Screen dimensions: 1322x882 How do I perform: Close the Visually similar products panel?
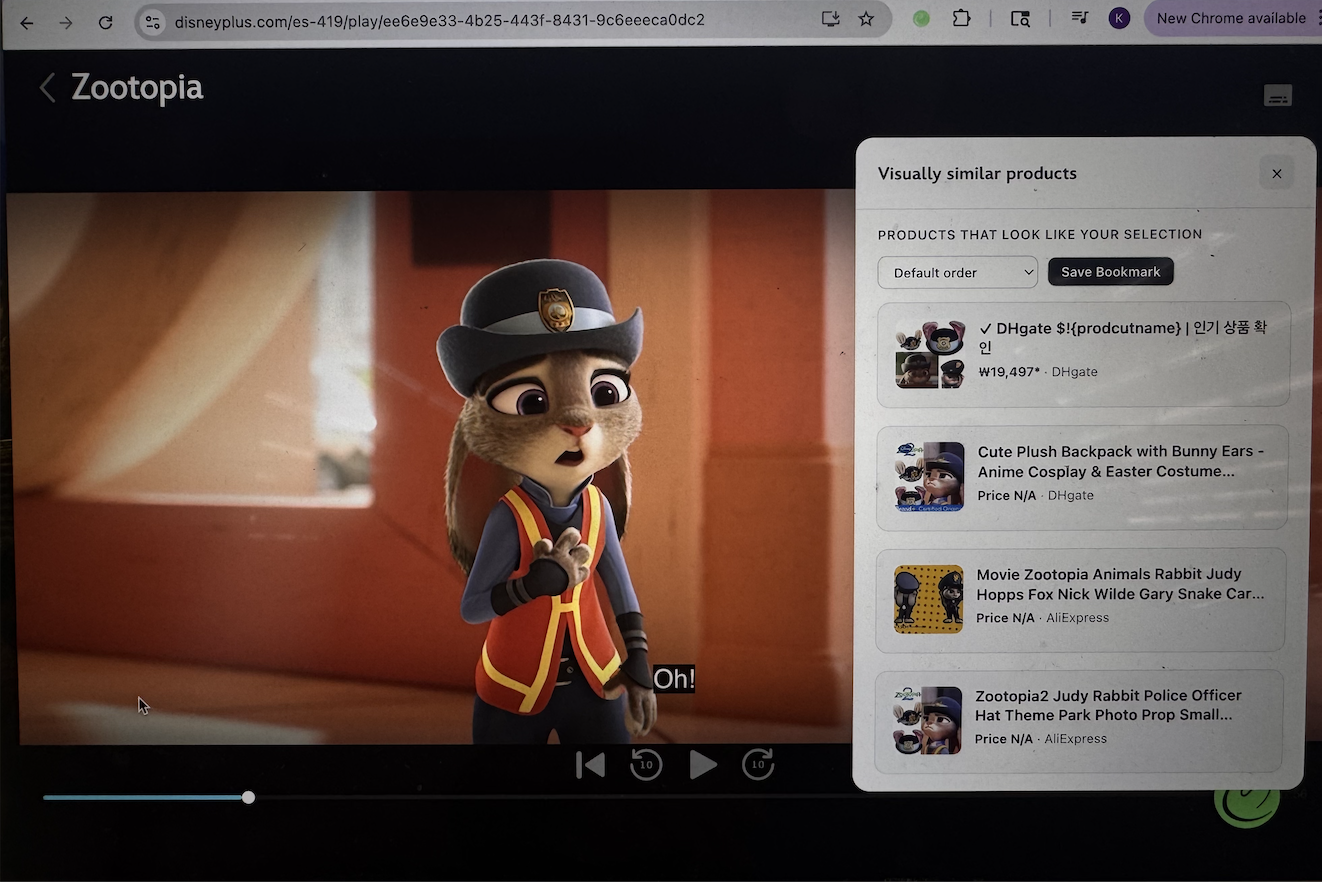[1276, 174]
